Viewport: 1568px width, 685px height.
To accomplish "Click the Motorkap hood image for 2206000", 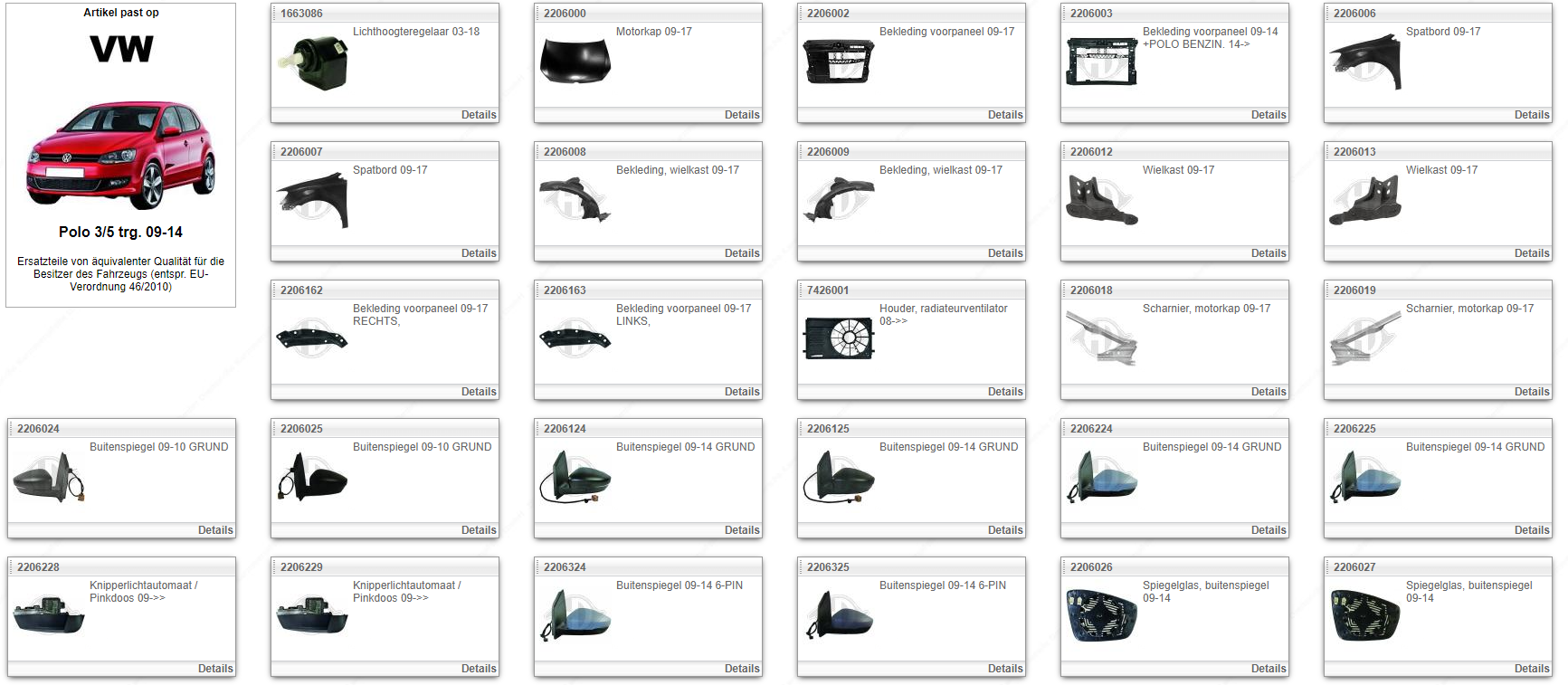I will tap(575, 62).
